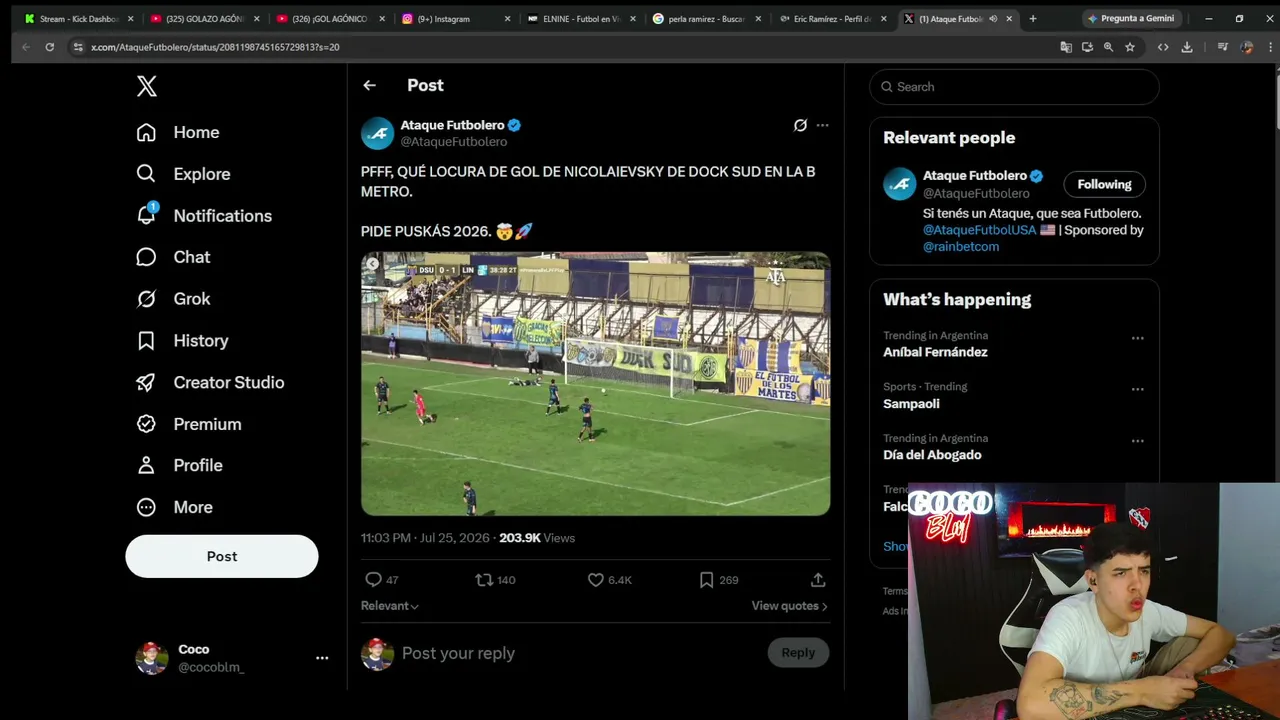Switch to the Eric Ramírez profile tab
This screenshot has width=1280, height=720.
[x=833, y=18]
